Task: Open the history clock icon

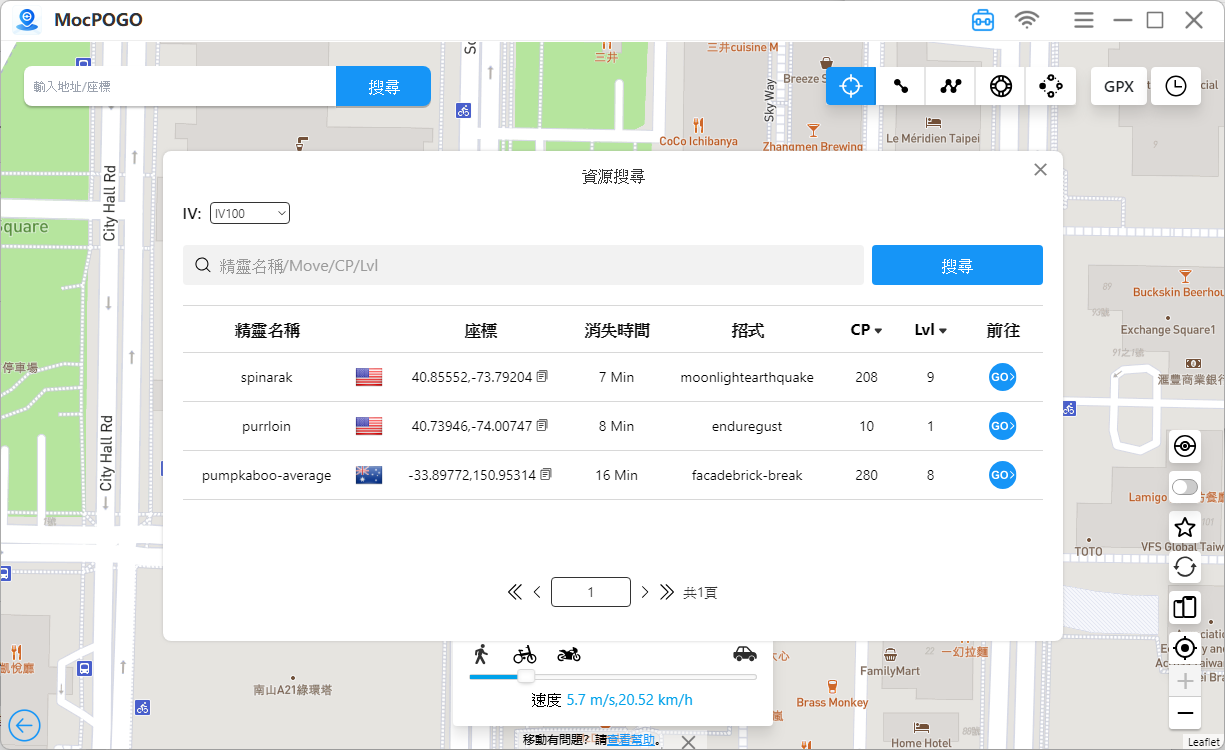Action: coord(1176,86)
